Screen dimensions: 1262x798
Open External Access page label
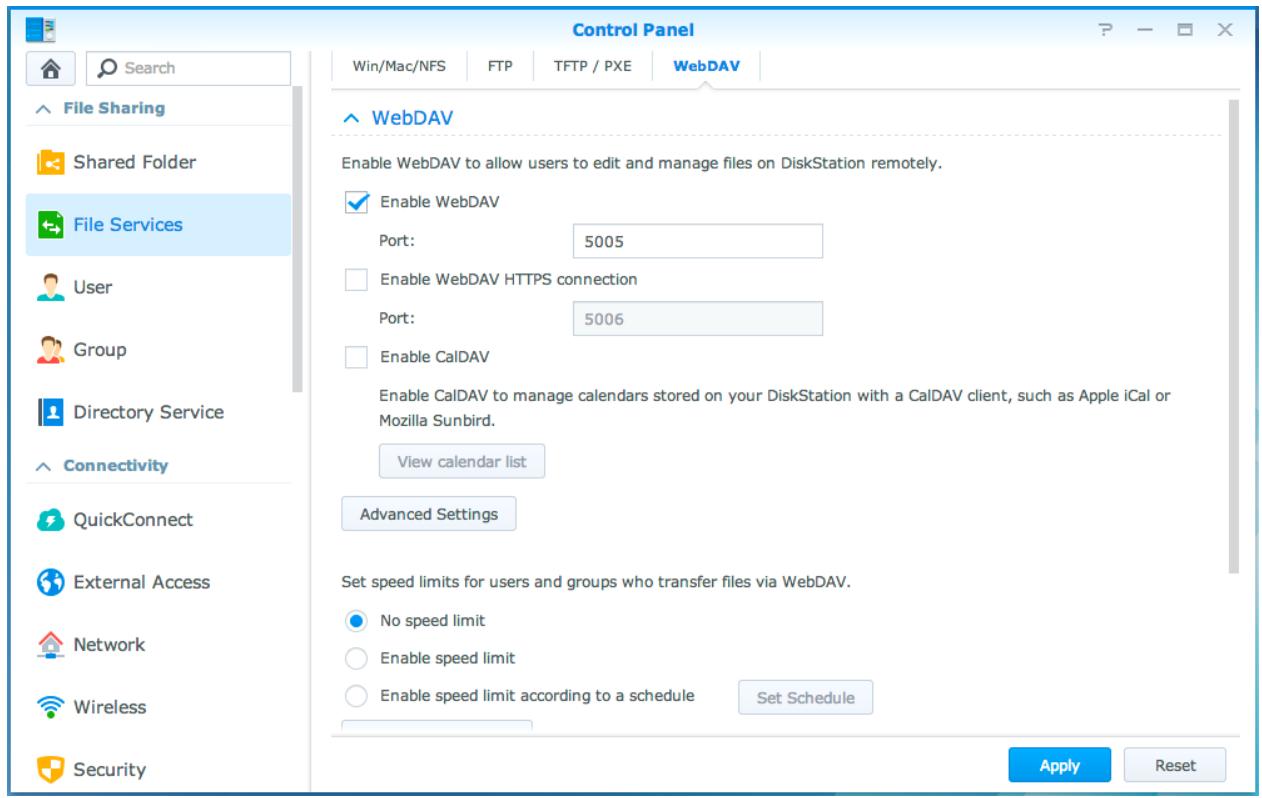point(141,582)
